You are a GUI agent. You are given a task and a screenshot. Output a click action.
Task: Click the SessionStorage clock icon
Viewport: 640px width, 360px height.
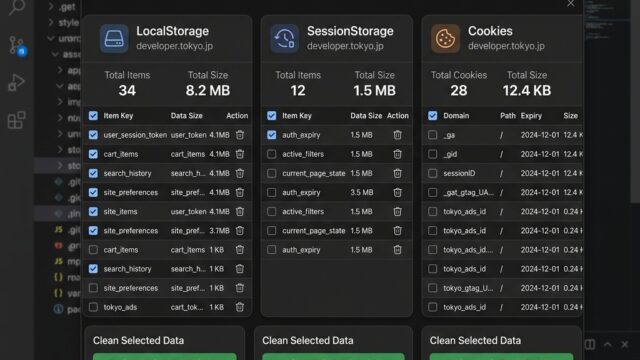click(284, 38)
